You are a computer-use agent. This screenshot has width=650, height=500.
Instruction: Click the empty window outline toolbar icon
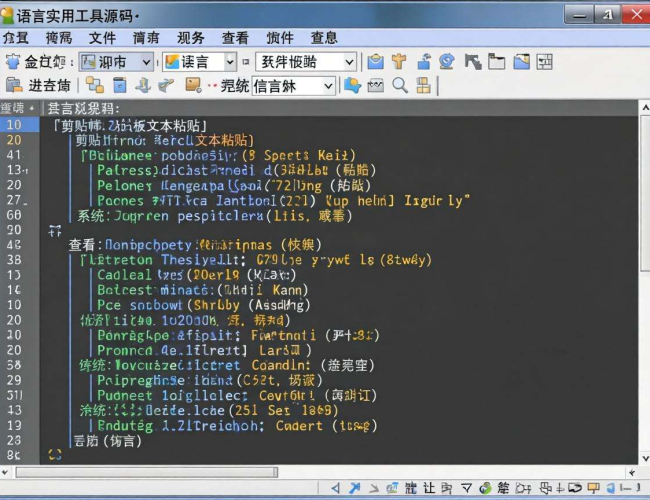pos(496,62)
